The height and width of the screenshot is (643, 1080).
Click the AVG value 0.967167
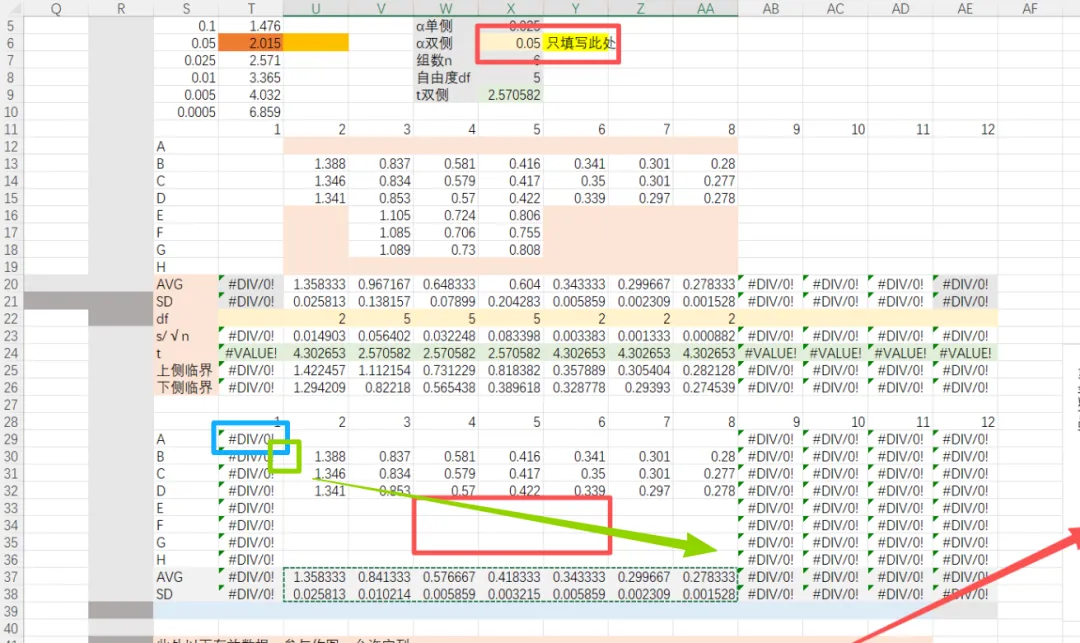[x=381, y=284]
